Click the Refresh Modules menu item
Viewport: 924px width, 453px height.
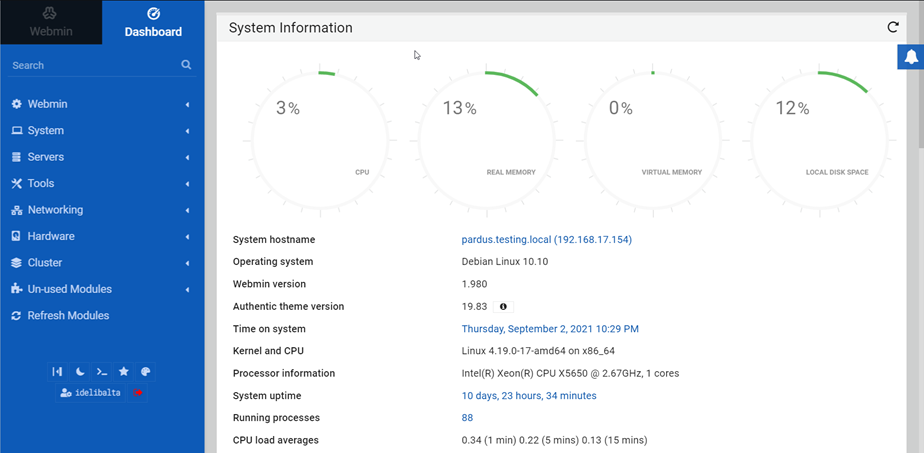click(68, 315)
